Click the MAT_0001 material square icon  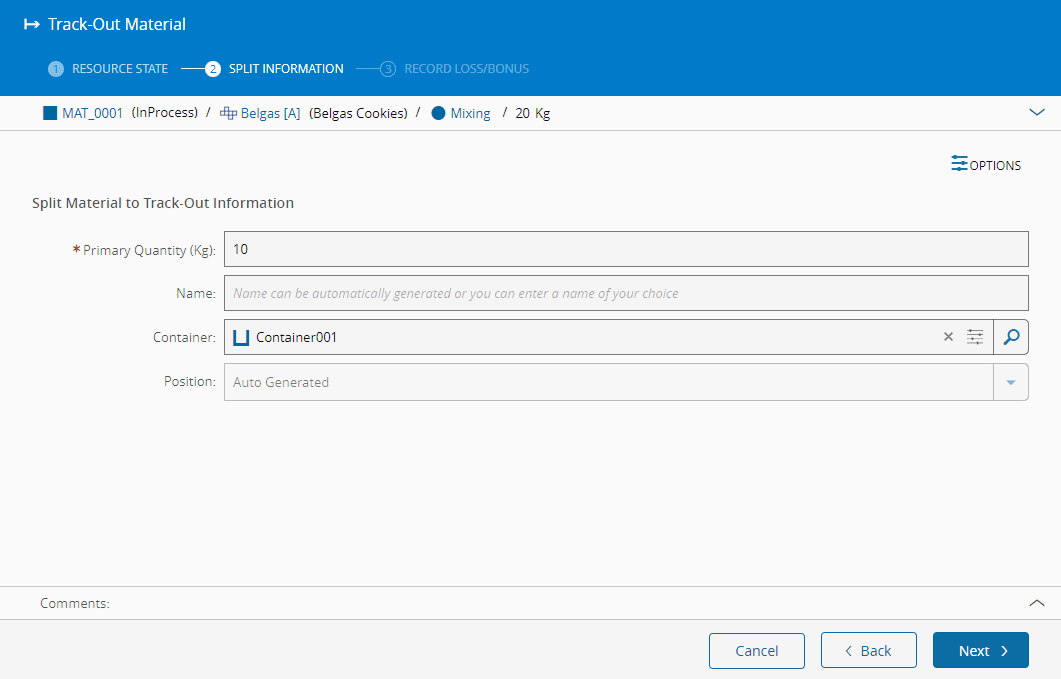(x=50, y=113)
